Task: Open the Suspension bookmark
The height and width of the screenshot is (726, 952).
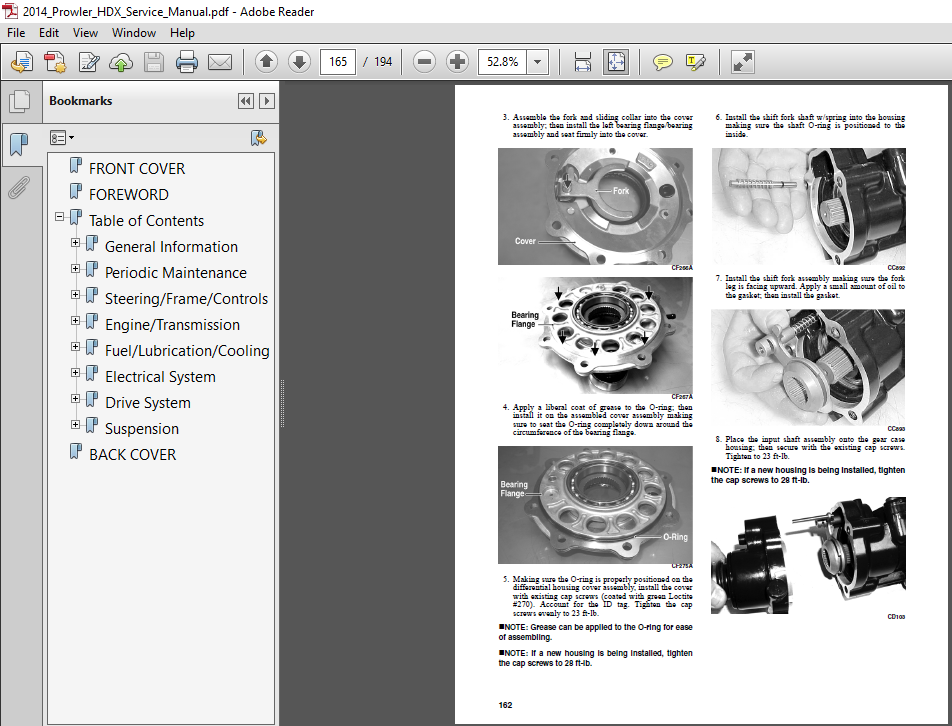Action: (x=141, y=429)
